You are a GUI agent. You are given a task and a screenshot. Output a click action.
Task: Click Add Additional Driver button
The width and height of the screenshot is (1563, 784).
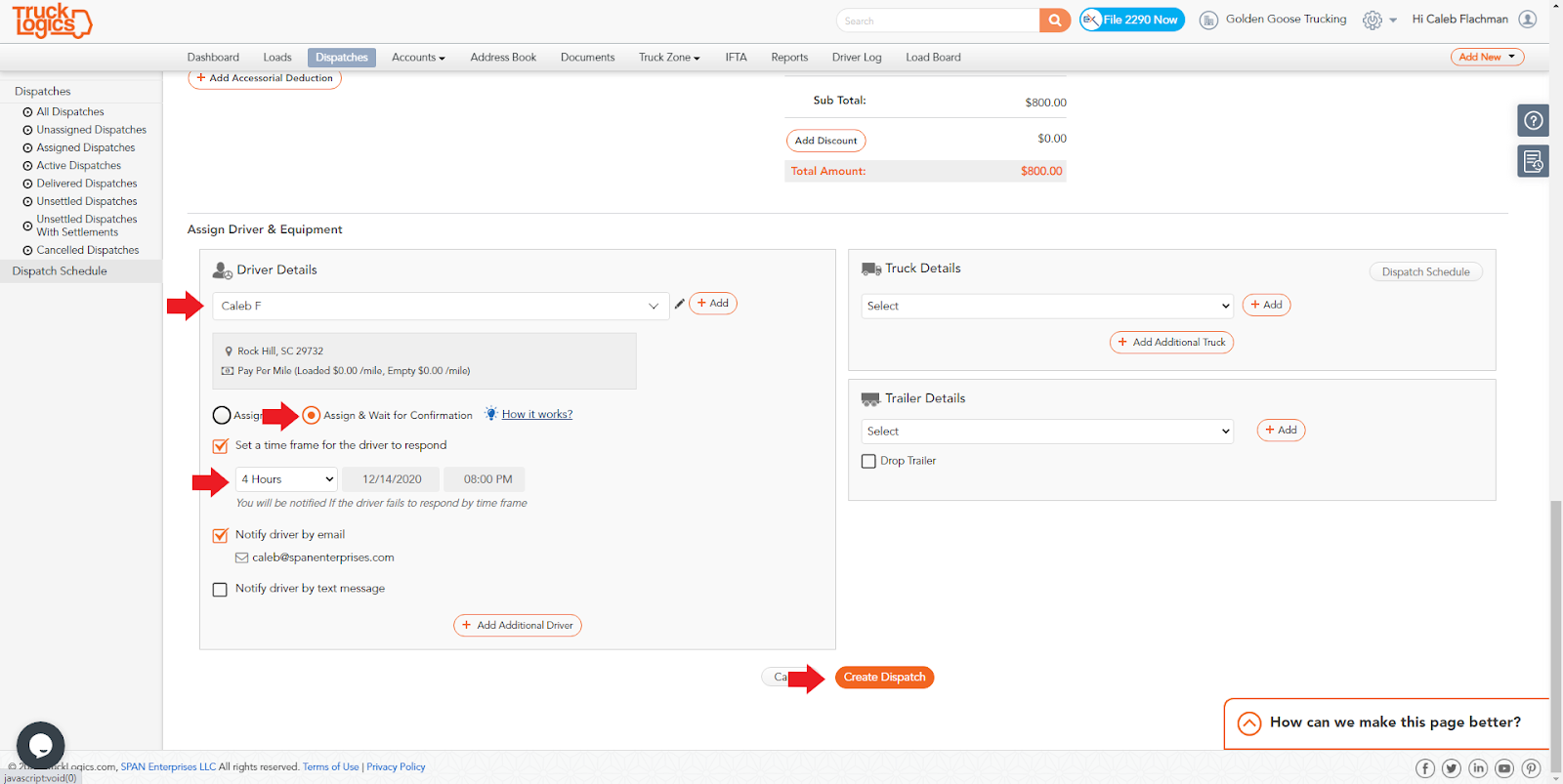coord(518,625)
